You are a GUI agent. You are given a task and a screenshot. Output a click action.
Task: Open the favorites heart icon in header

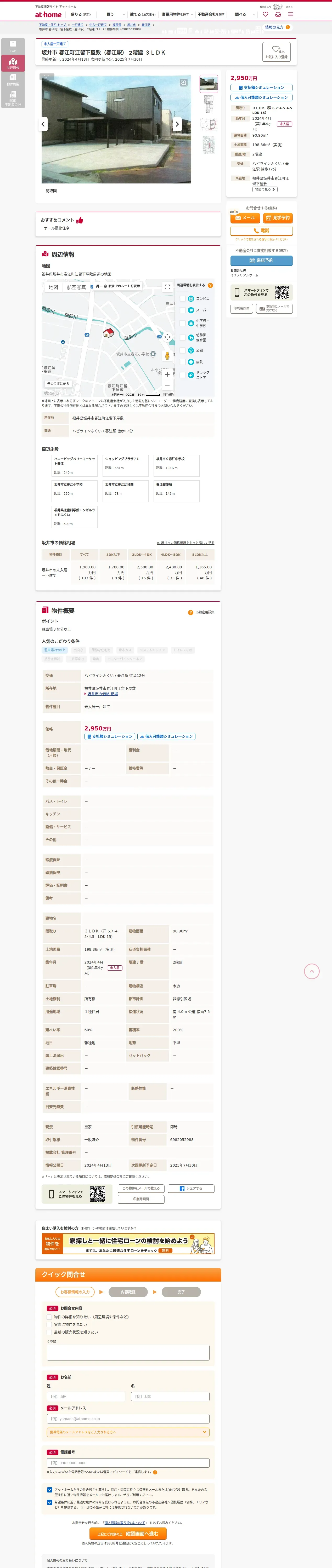[x=265, y=14]
